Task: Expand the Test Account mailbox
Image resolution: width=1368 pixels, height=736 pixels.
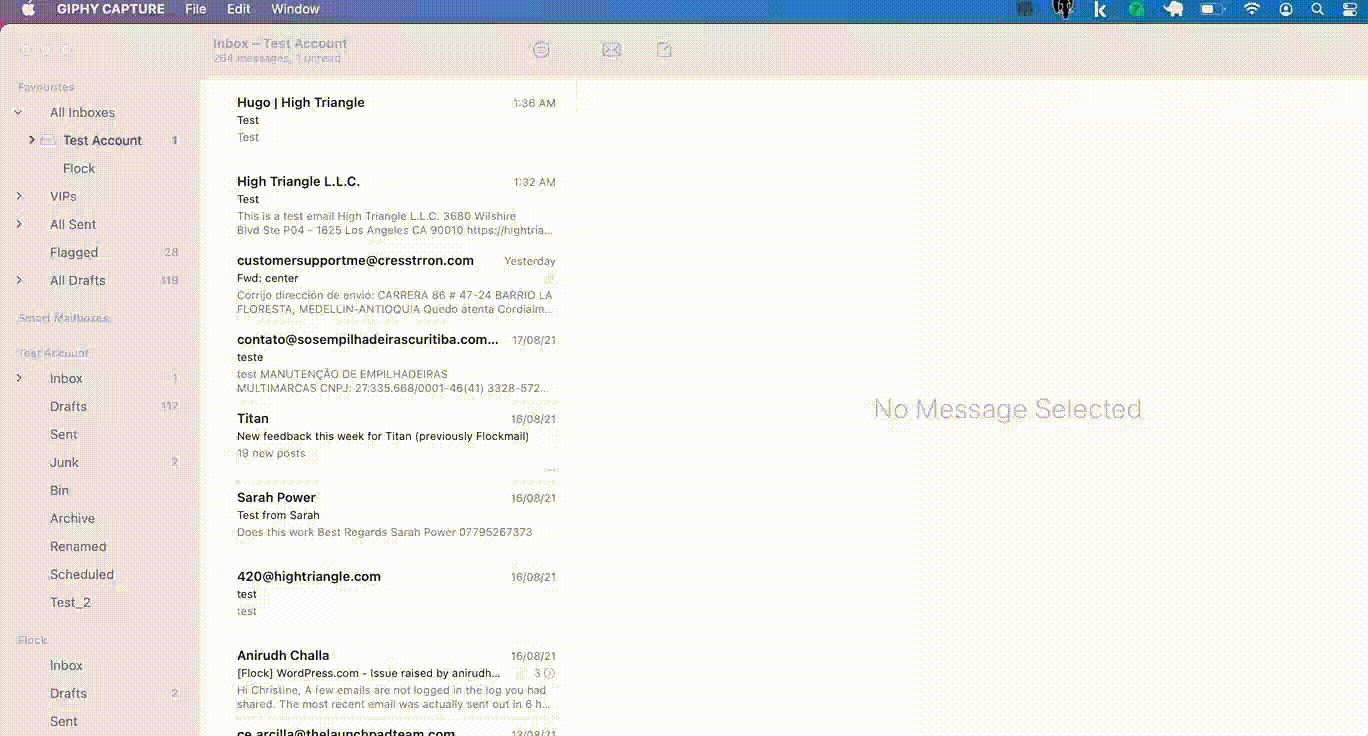Action: coord(32,140)
